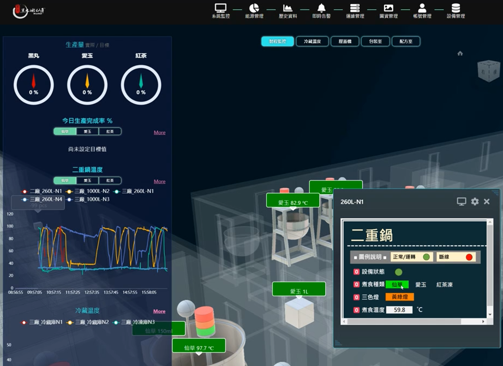503x366 pixels.
Task: Toggle the 二廠_260L-N1 red legend series
Action: pyautogui.click(x=42, y=191)
